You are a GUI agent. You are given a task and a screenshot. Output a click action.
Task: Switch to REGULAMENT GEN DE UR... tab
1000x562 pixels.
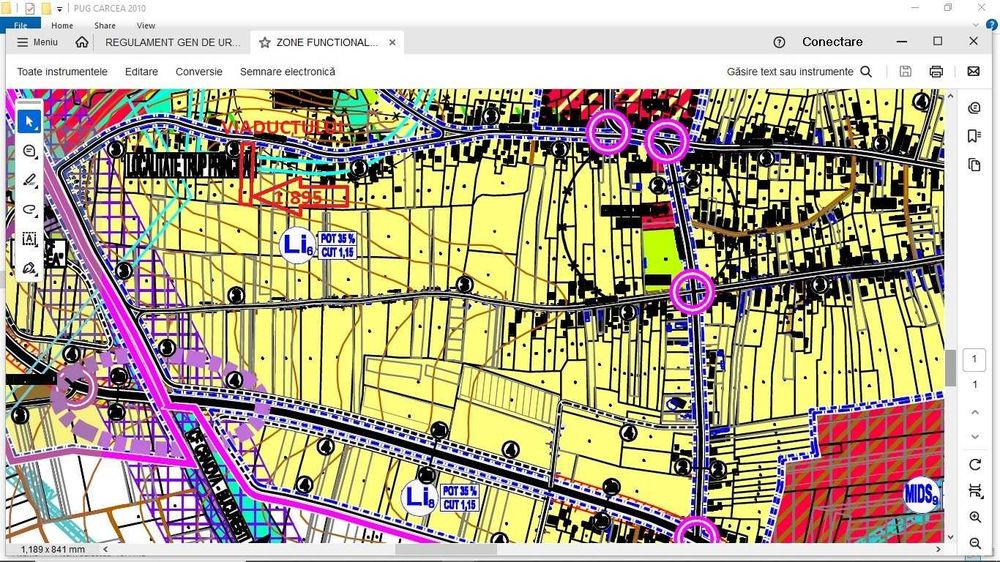point(173,42)
